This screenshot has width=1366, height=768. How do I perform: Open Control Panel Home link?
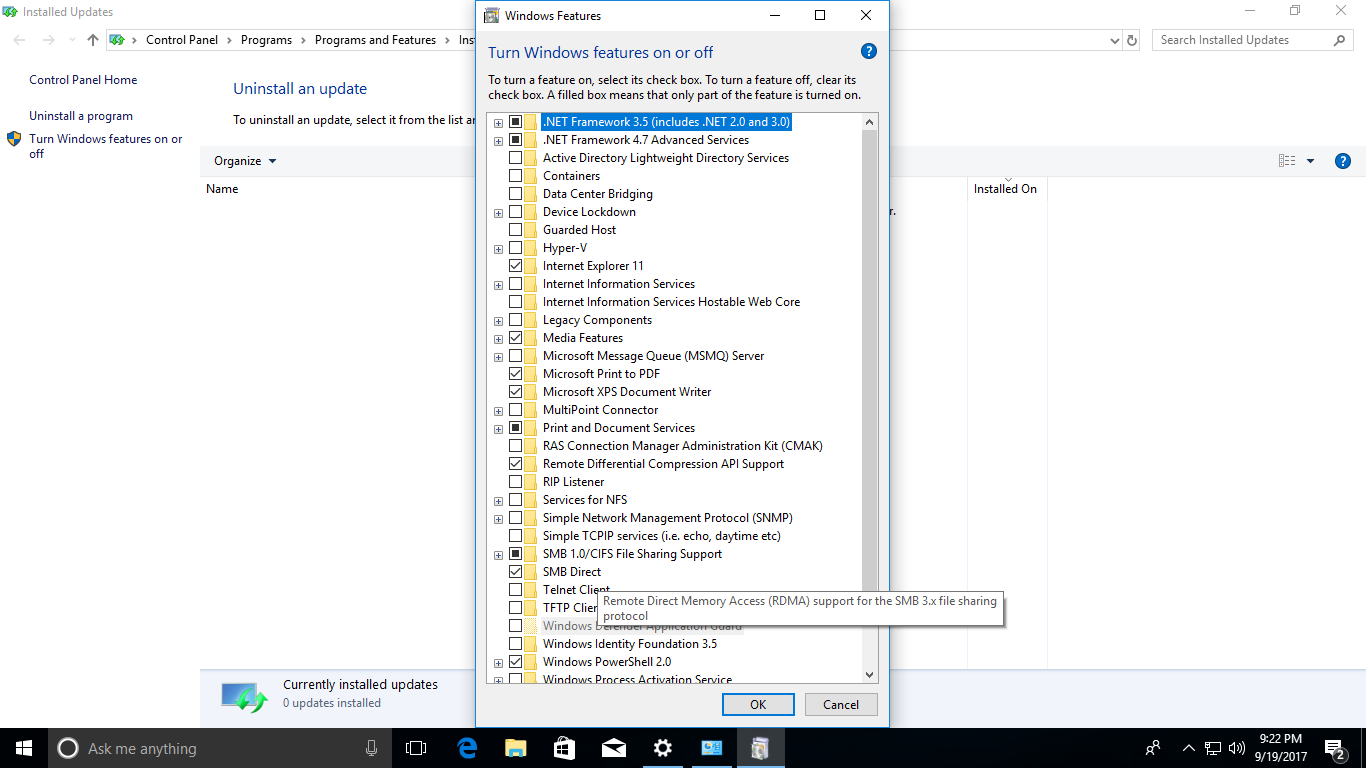[x=83, y=80]
